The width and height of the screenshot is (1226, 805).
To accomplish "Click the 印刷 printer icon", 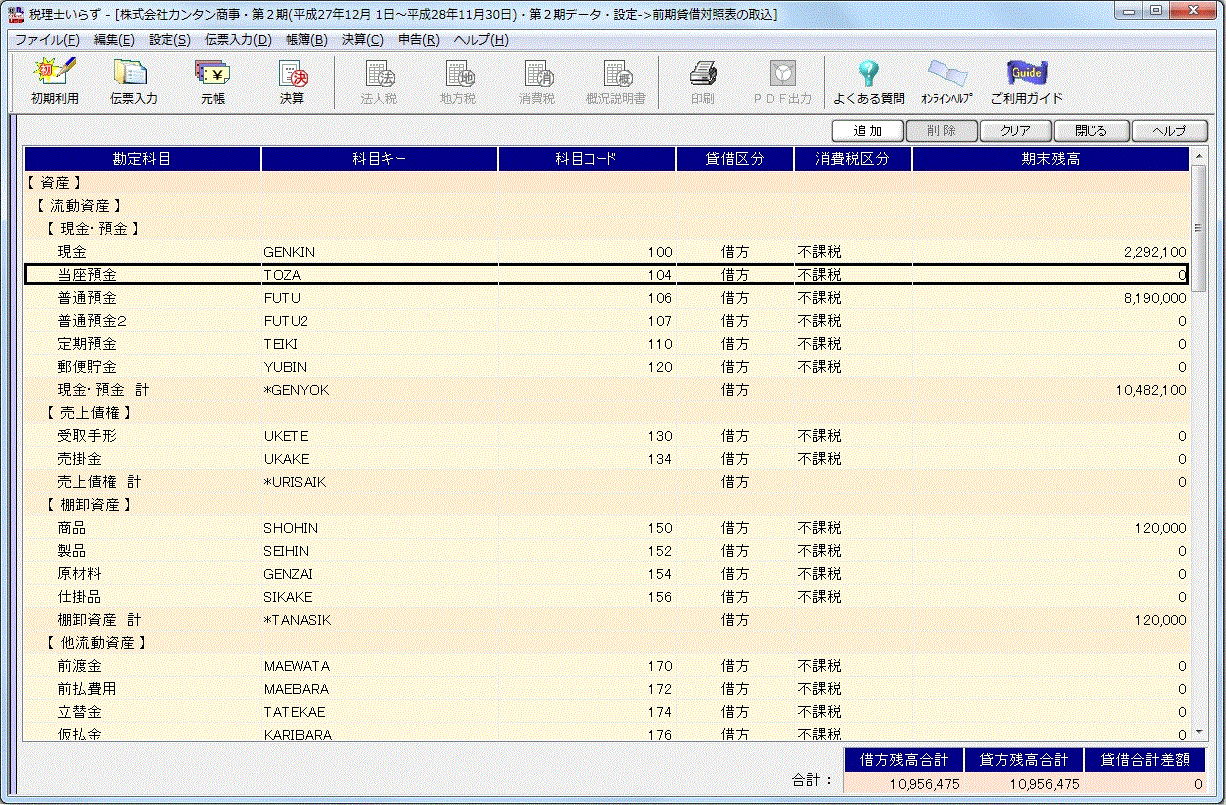I will [x=702, y=81].
